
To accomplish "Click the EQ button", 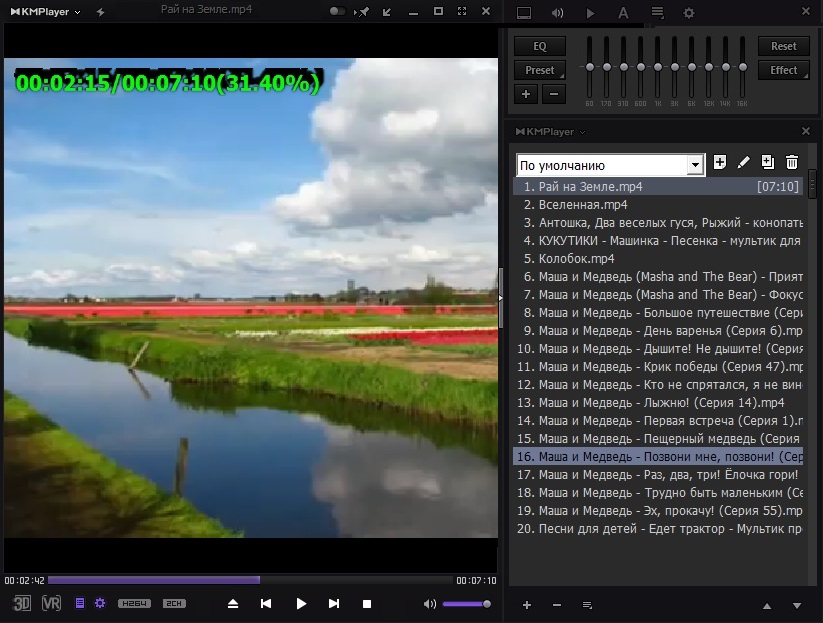I will pos(540,46).
